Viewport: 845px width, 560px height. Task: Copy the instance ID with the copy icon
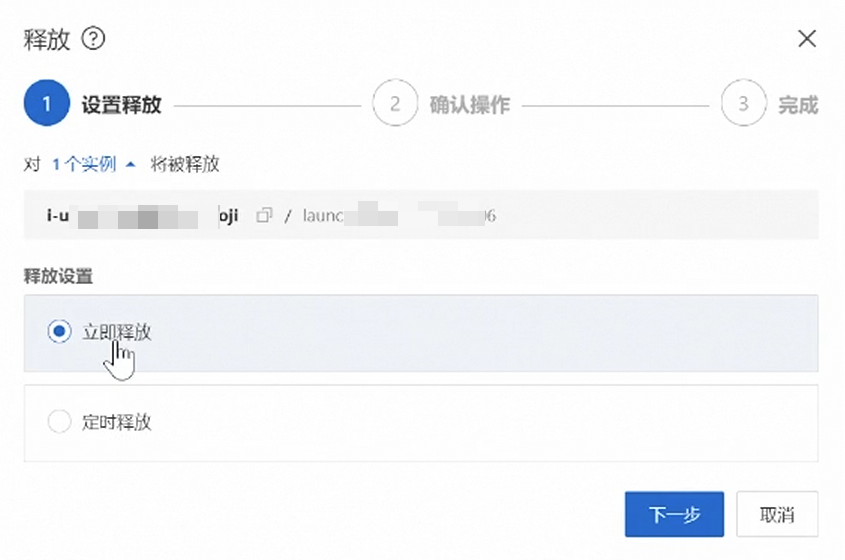264,215
